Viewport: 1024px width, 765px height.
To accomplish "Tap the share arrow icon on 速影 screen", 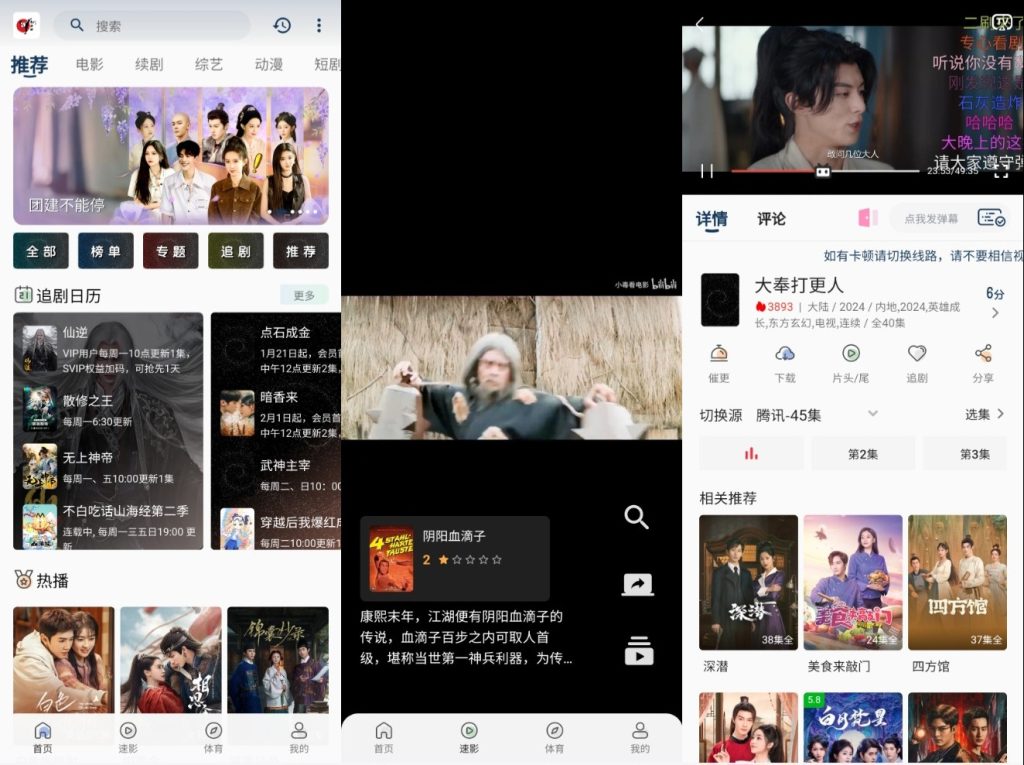I will click(x=637, y=584).
